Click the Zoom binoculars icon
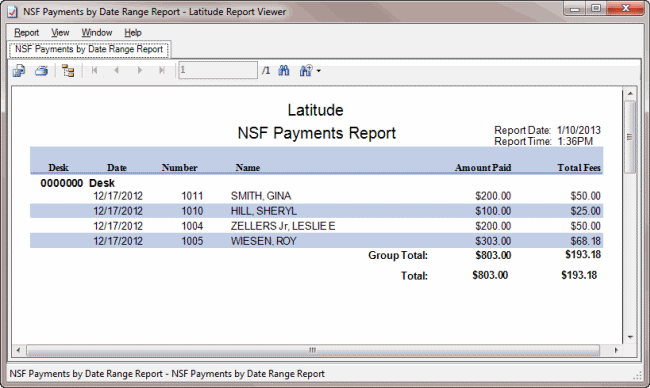Screen dimensions: 650x388 pyautogui.click(x=306, y=70)
